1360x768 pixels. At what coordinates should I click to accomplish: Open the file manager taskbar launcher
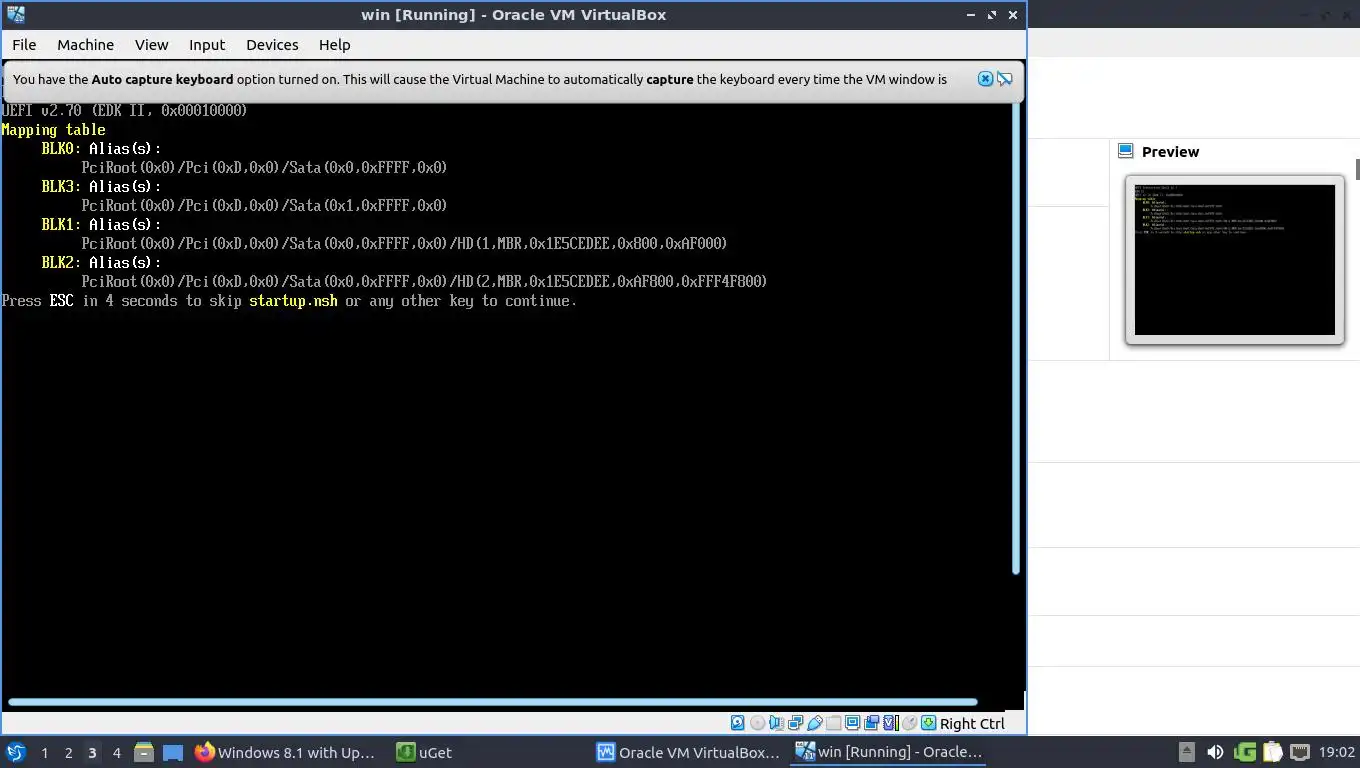144,752
